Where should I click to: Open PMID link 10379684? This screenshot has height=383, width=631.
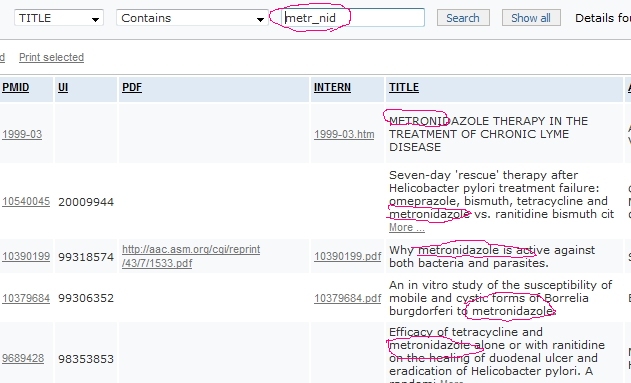(x=26, y=298)
